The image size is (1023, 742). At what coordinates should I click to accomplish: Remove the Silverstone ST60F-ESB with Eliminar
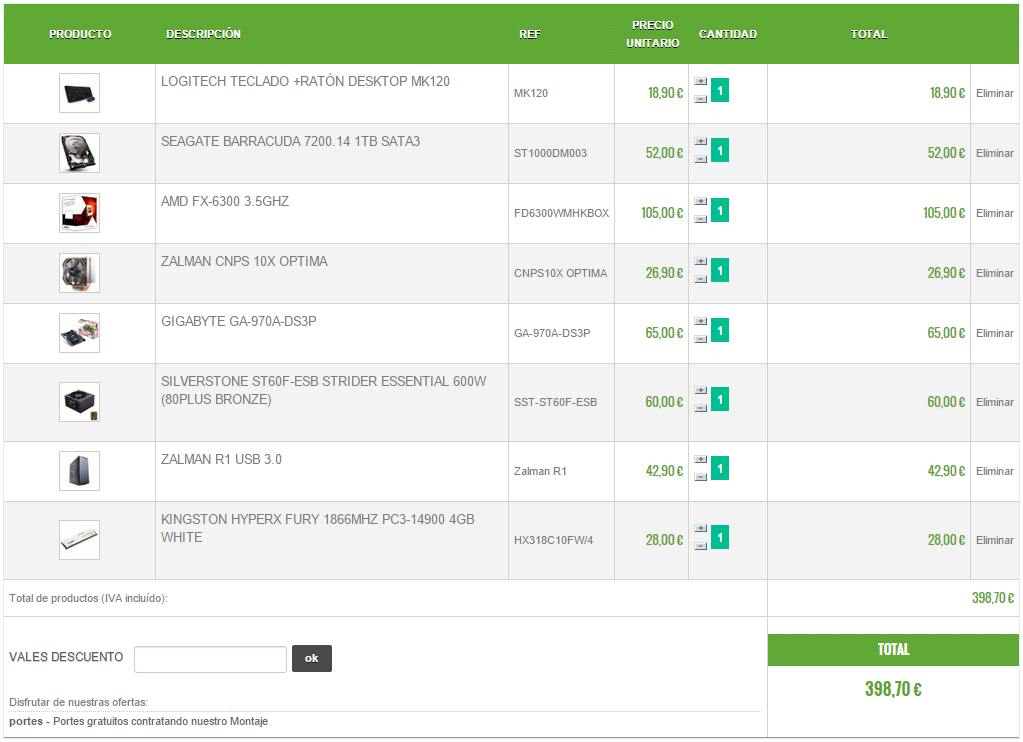(x=995, y=403)
